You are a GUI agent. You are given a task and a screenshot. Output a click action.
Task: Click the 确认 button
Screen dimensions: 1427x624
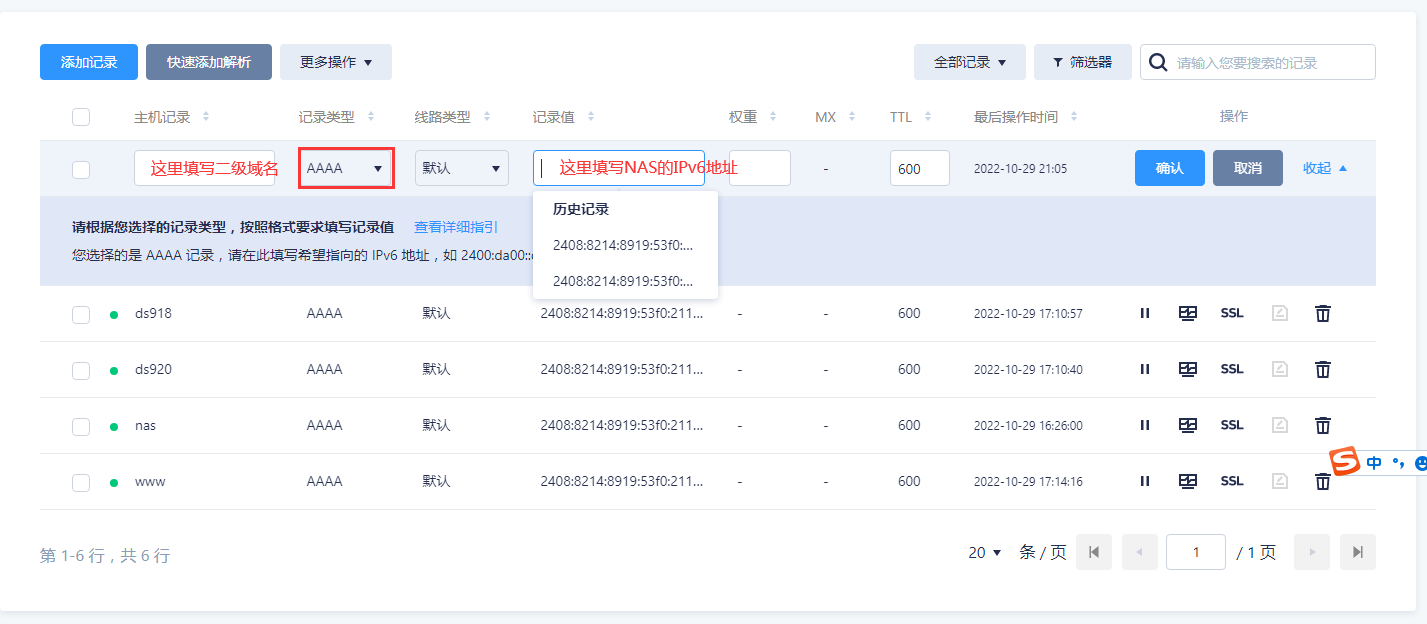click(1169, 168)
